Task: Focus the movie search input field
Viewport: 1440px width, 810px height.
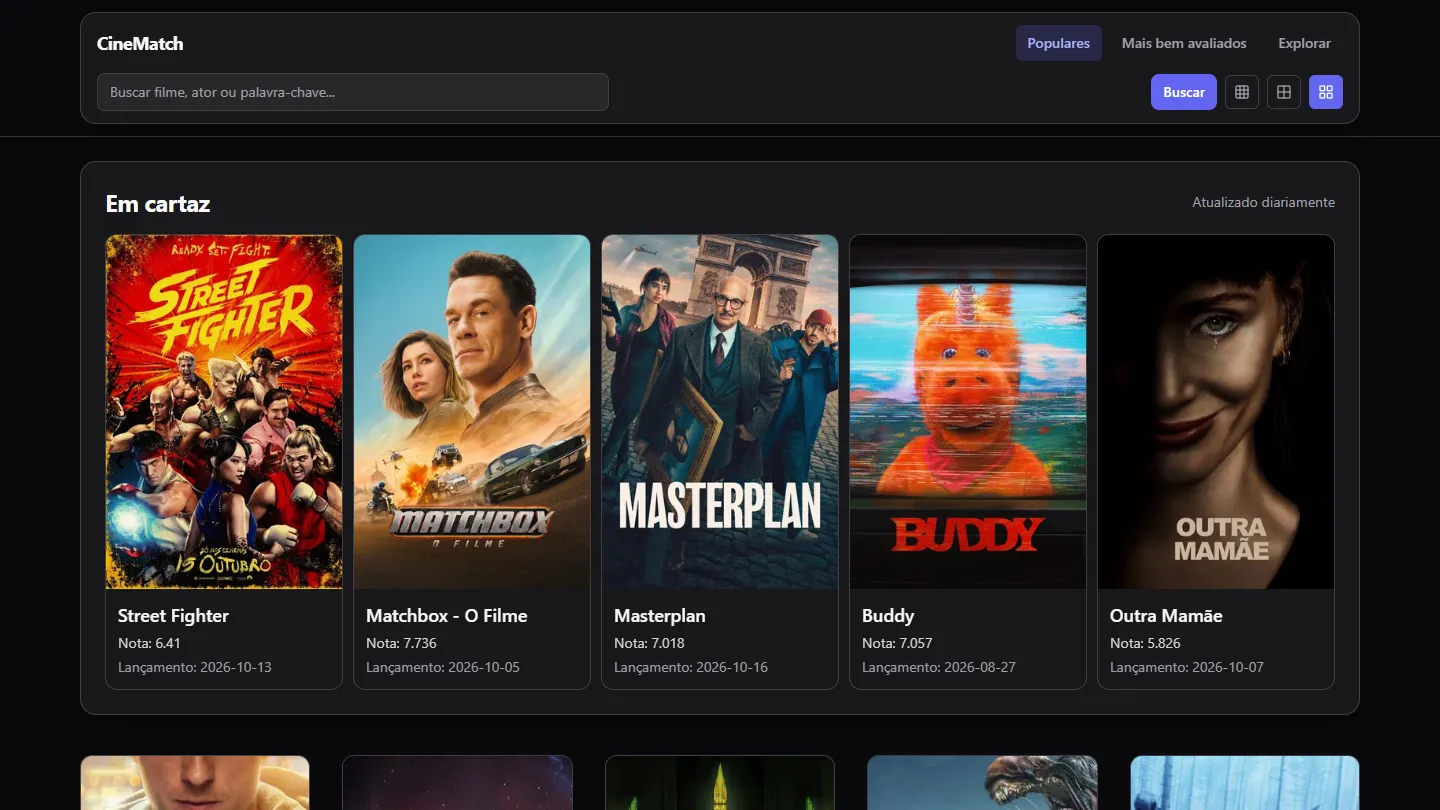Action: [353, 92]
